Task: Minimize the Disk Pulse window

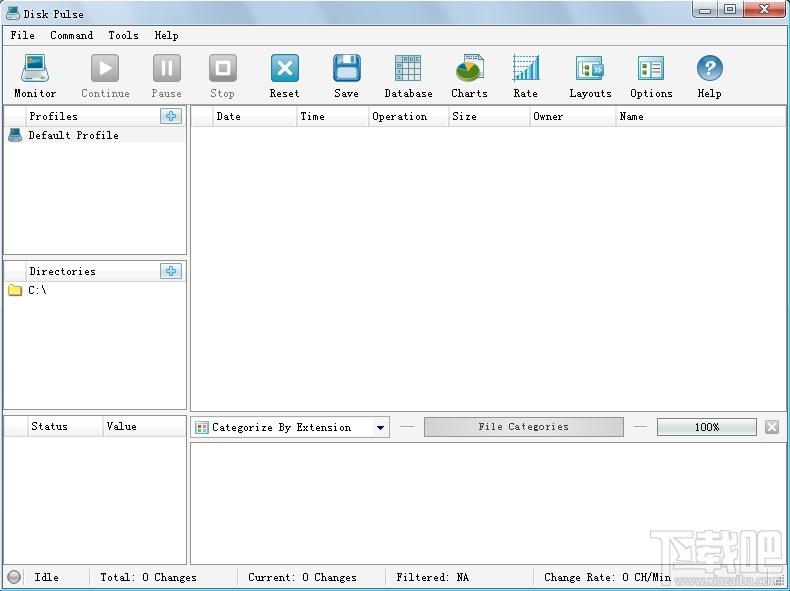Action: (x=705, y=9)
